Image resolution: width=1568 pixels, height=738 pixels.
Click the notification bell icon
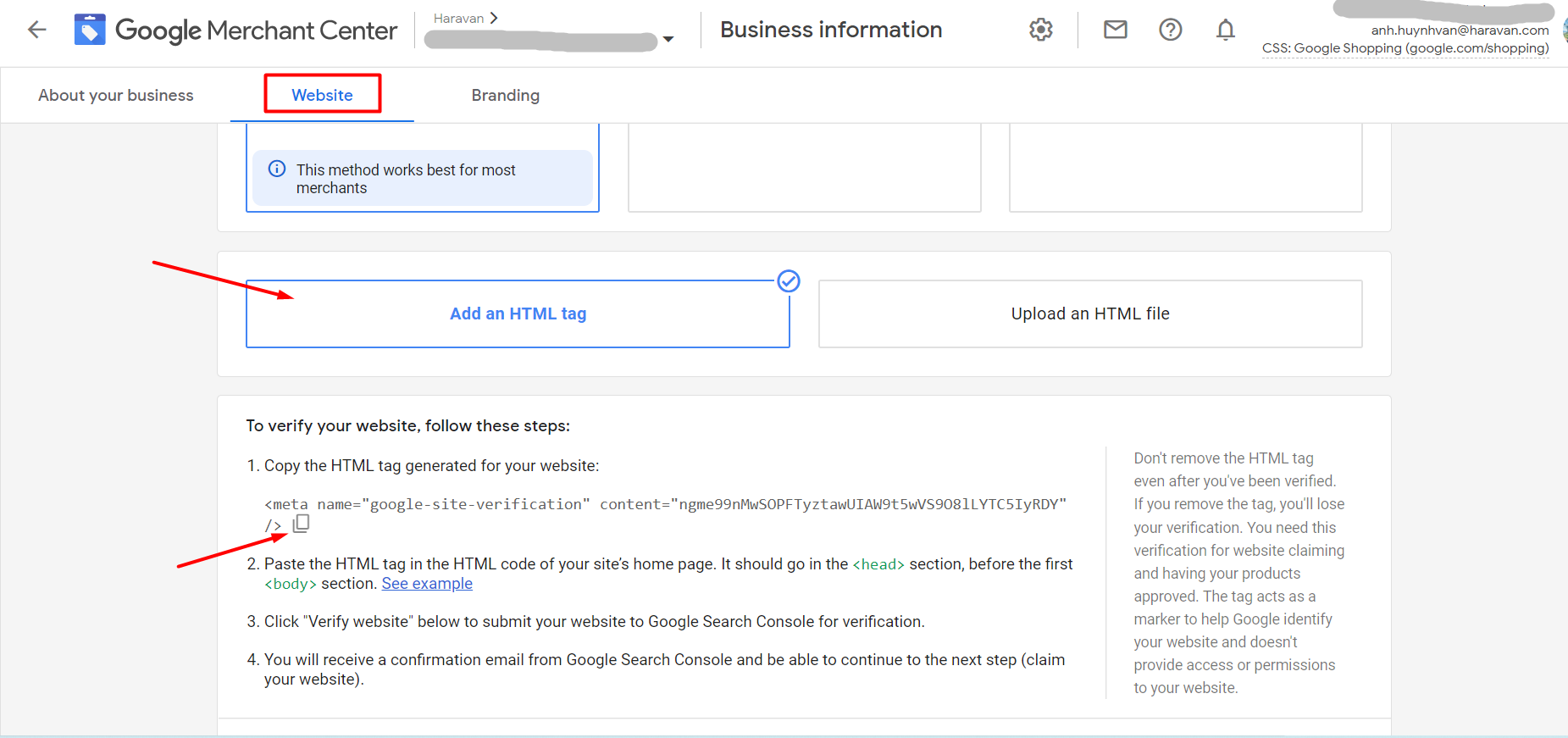[1225, 30]
